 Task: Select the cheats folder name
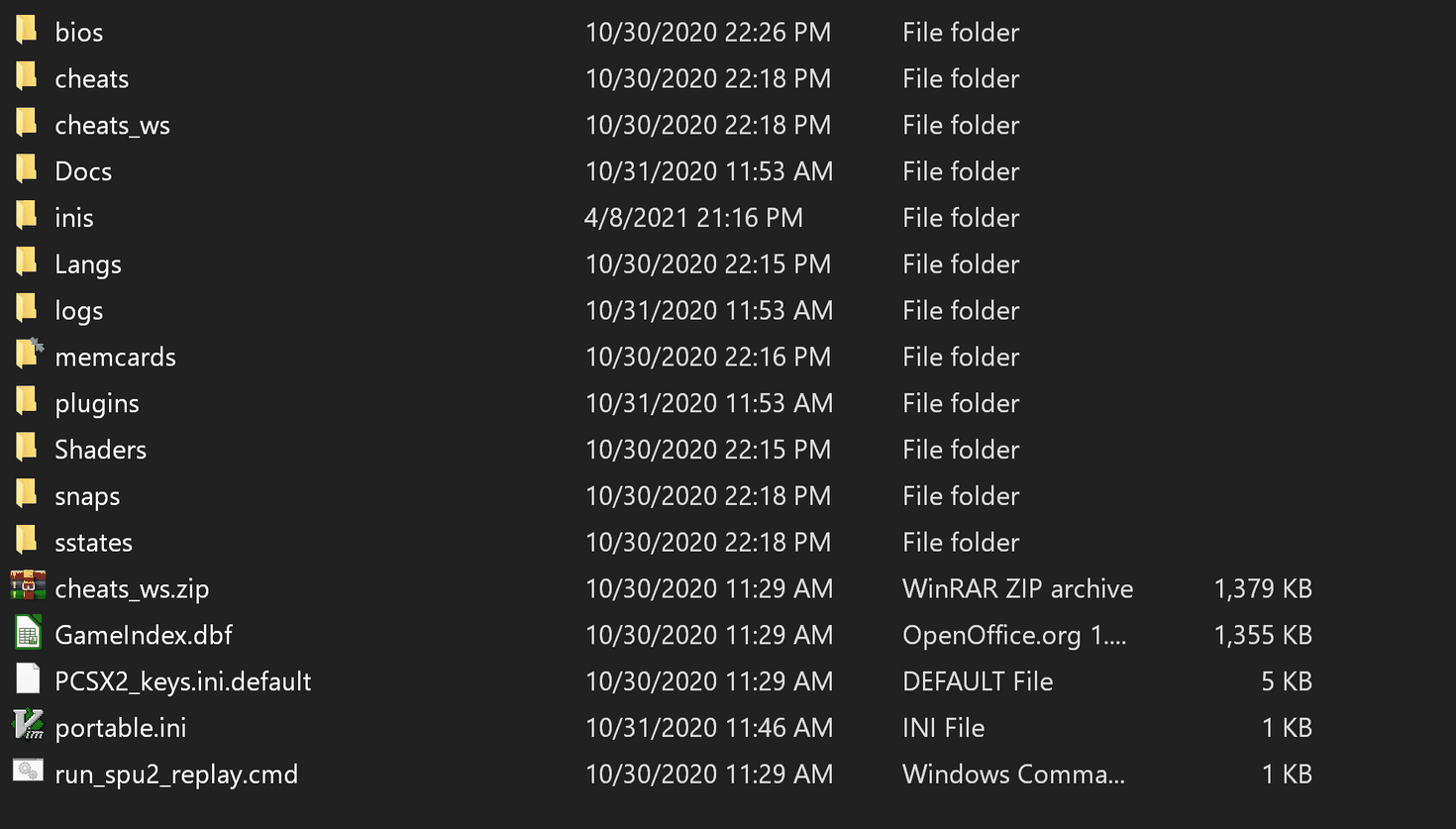click(92, 78)
